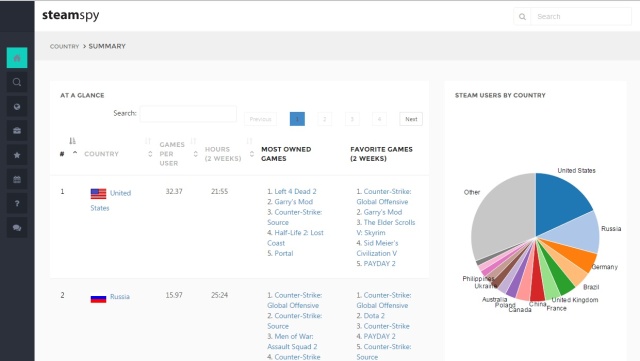Open the Left 4 Dead 2 link
Image resolution: width=640 pixels, height=361 pixels.
295,191
